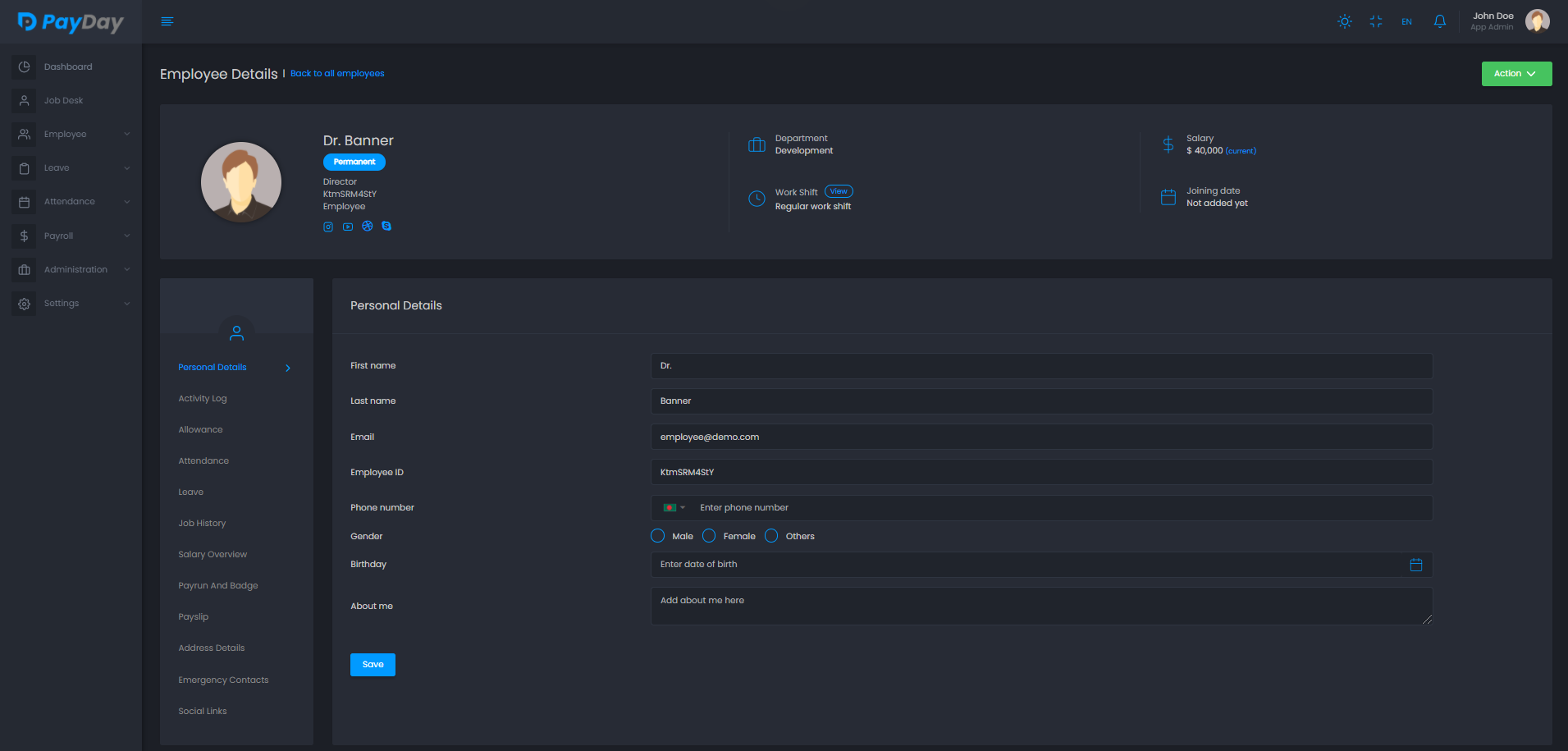Follow the Back to all employees link
Image resolution: width=1568 pixels, height=751 pixels.
(337, 74)
